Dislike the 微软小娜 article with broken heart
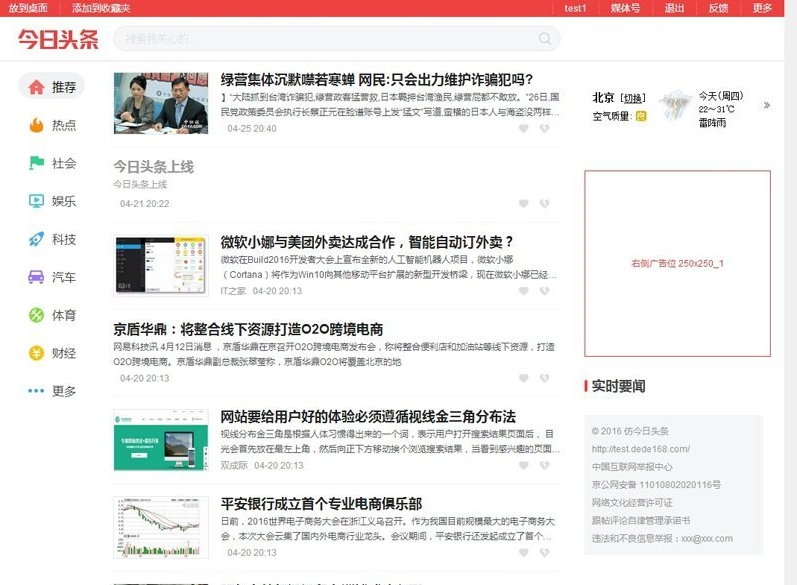This screenshot has height=585, width=797. click(x=544, y=291)
